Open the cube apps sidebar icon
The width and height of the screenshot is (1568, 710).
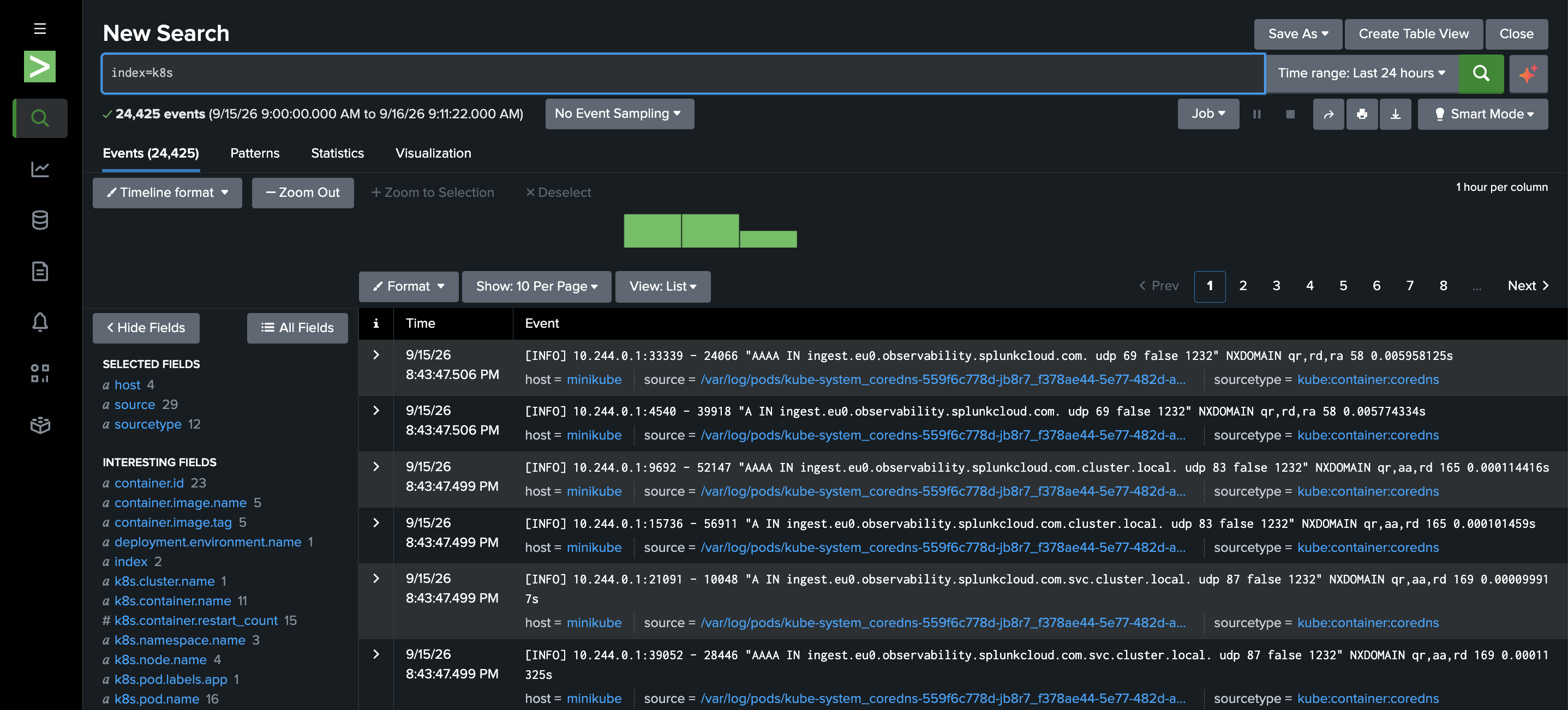40,425
